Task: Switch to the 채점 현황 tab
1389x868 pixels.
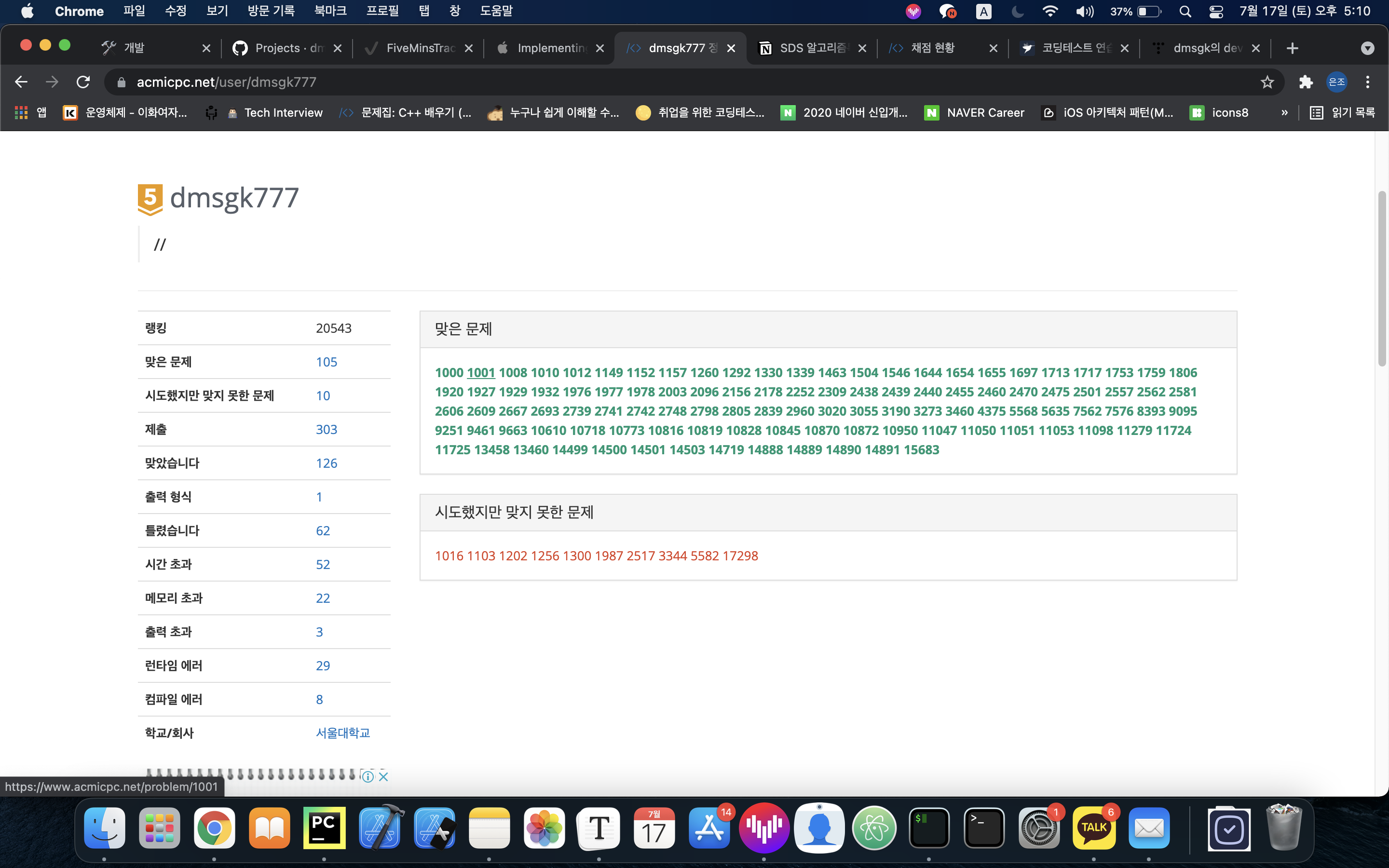Action: [933, 48]
